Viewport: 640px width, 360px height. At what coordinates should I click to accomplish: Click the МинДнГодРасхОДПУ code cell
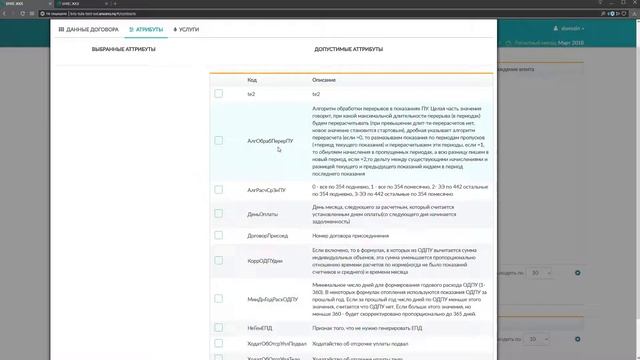click(273, 300)
